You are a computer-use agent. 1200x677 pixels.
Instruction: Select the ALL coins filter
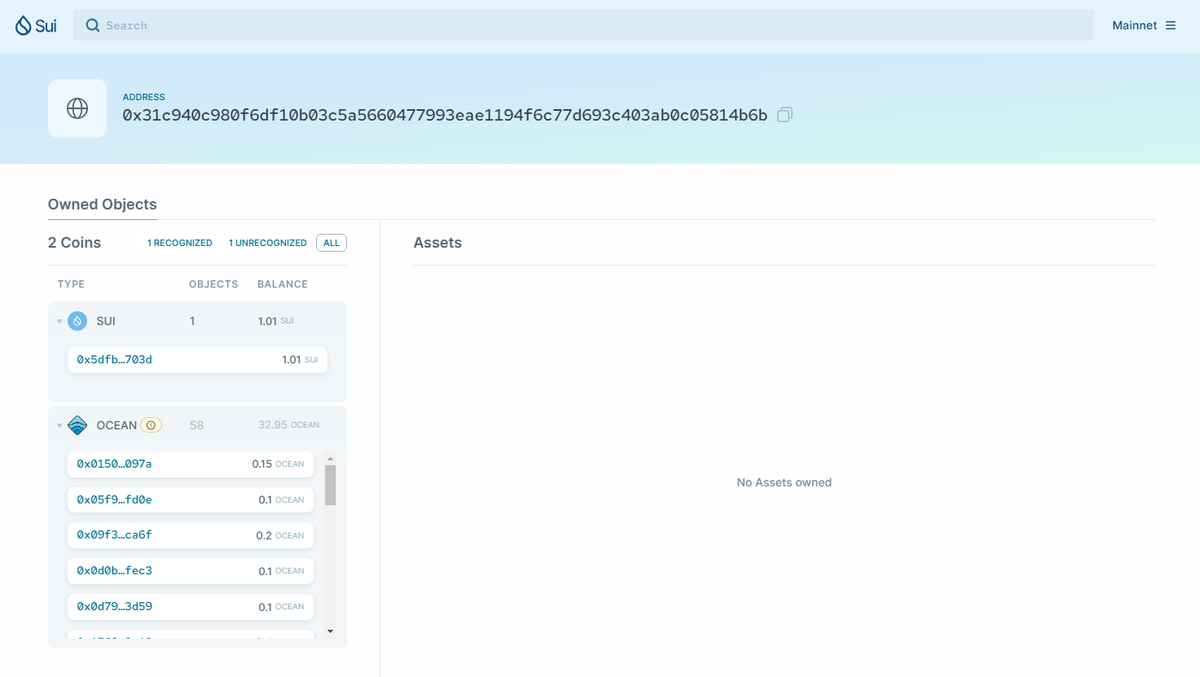click(331, 243)
